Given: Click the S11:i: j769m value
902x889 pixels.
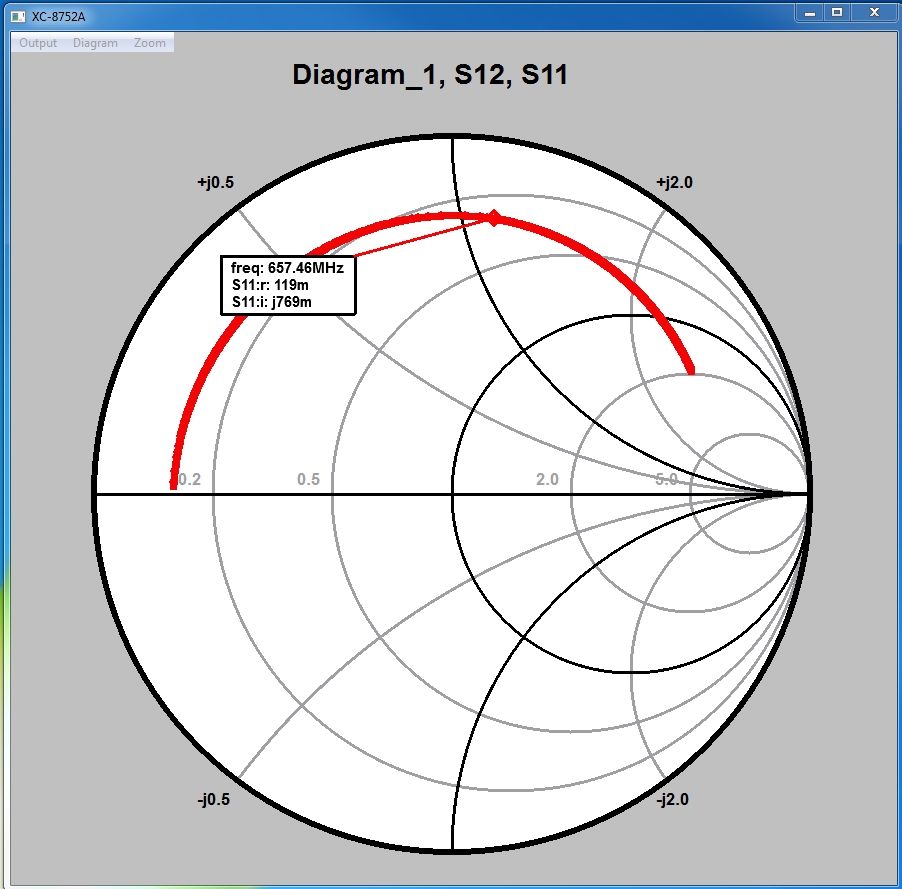Looking at the screenshot, I should (x=272, y=302).
